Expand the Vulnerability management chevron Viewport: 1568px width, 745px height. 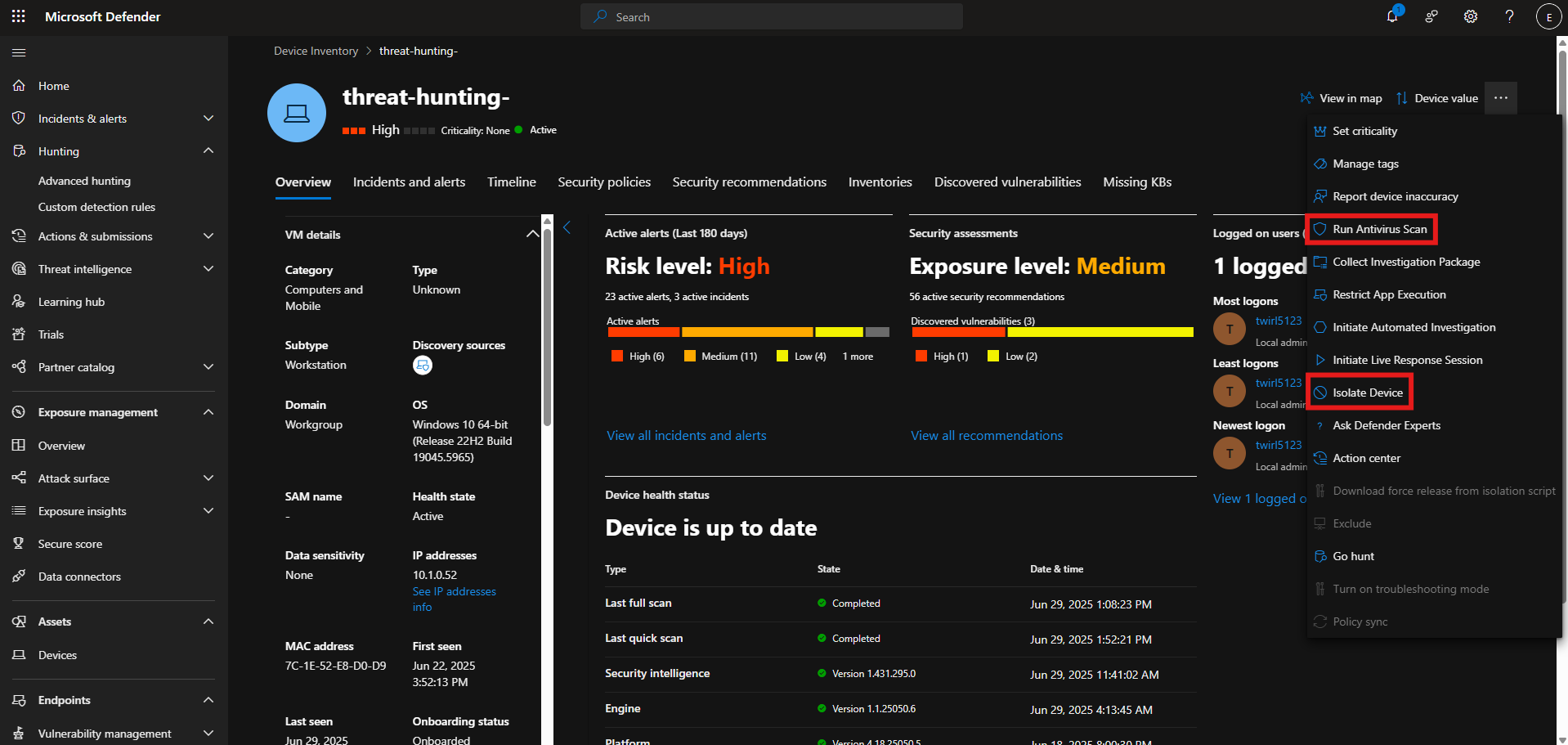[208, 733]
